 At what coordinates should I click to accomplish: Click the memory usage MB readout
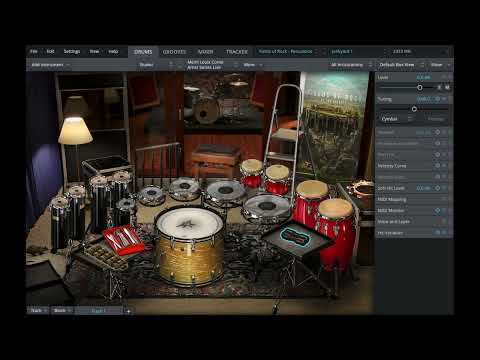tap(402, 51)
